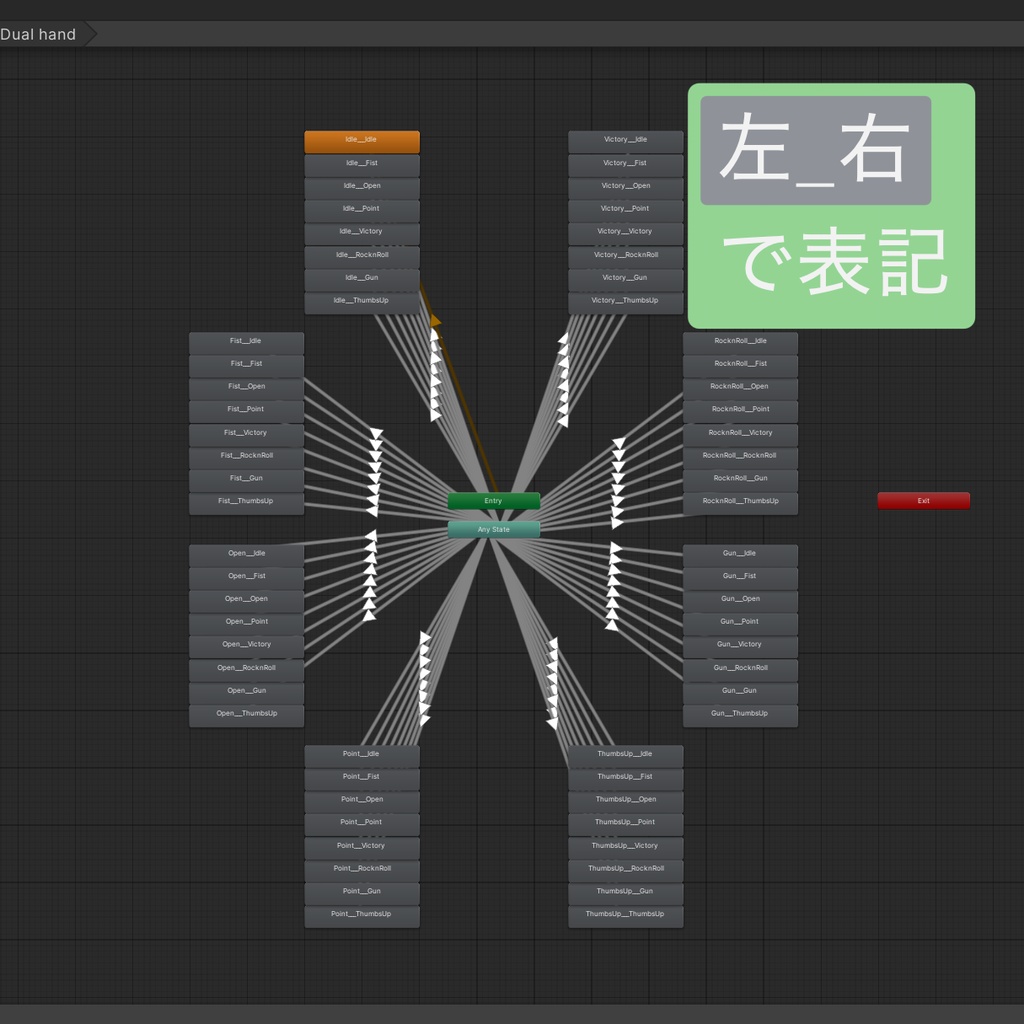Select the Any State node
This screenshot has height=1024, width=1024.
click(494, 530)
